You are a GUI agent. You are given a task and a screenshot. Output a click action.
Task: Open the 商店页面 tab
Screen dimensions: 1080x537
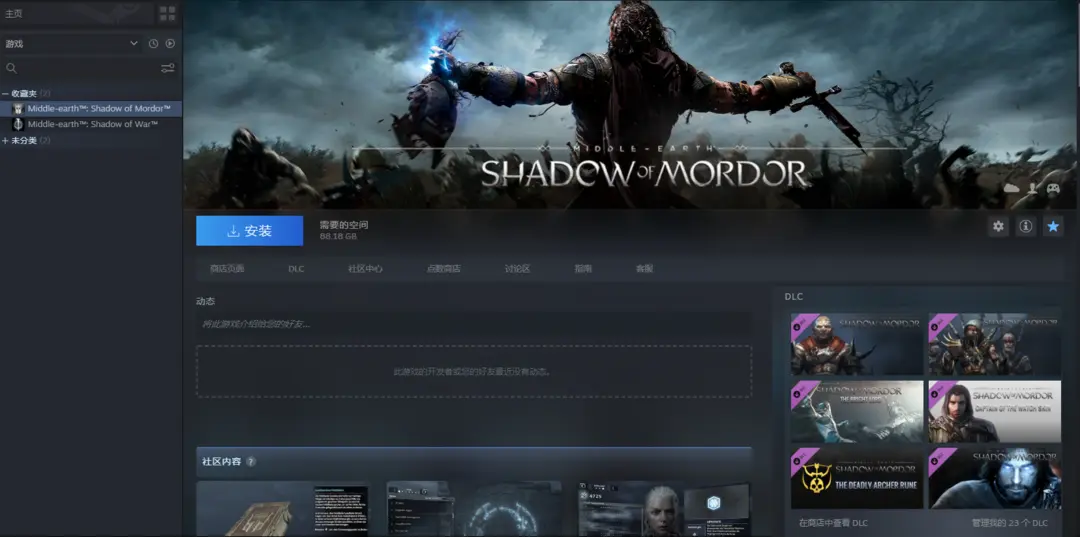tap(227, 268)
